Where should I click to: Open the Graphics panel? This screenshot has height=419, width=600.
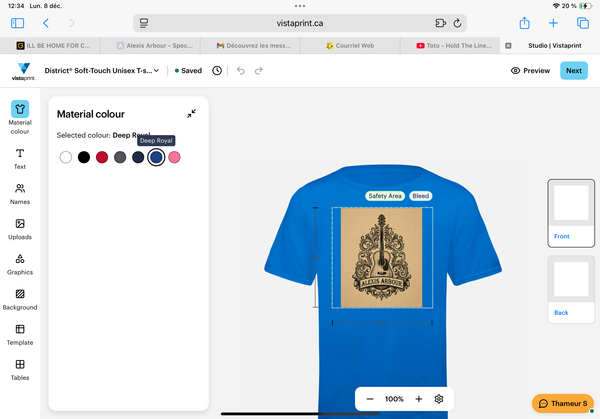(x=19, y=264)
